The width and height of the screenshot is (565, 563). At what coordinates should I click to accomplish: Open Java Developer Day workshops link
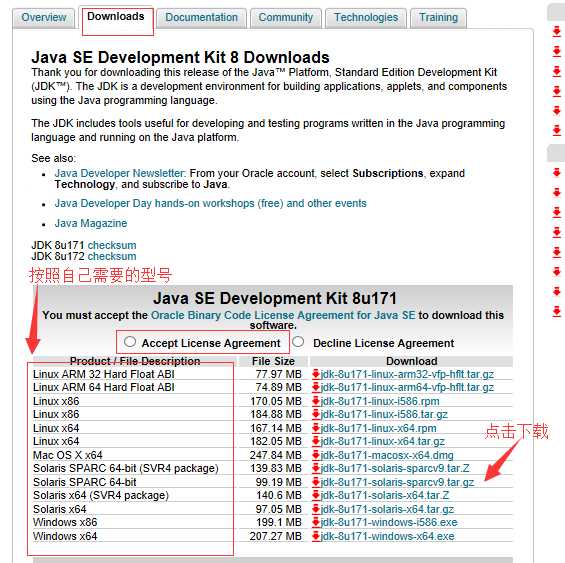pyautogui.click(x=210, y=203)
